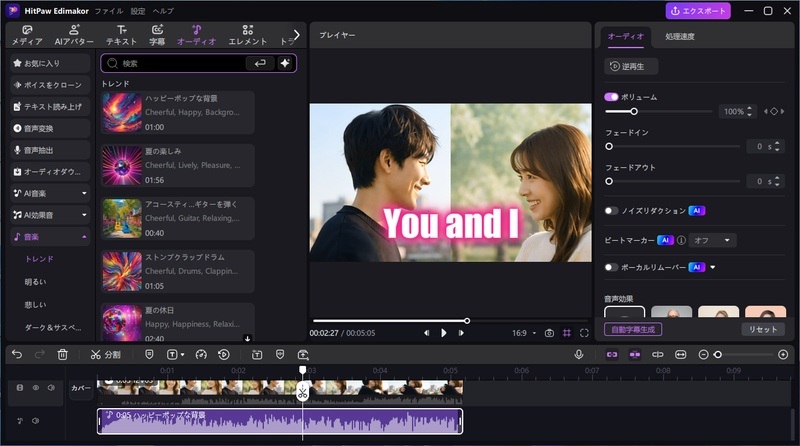
Task: Click the フェードイン slider handle
Action: tap(609, 146)
